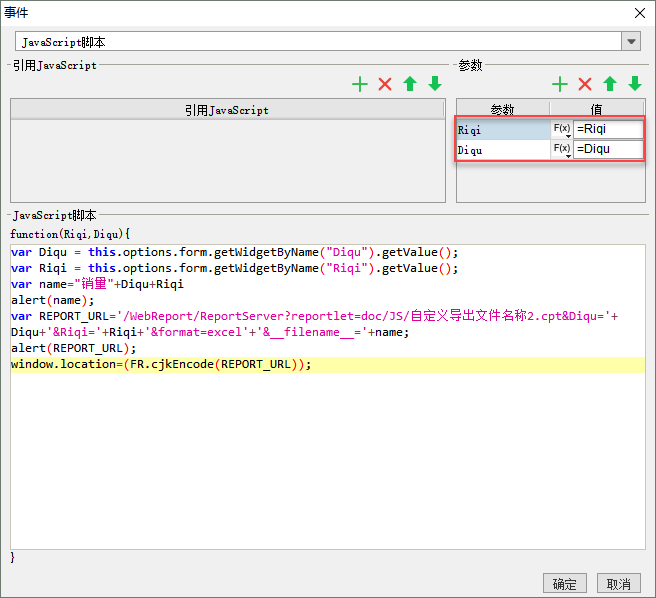This screenshot has width=656, height=598.
Task: Remove the selected parameter
Action: pyautogui.click(x=585, y=84)
